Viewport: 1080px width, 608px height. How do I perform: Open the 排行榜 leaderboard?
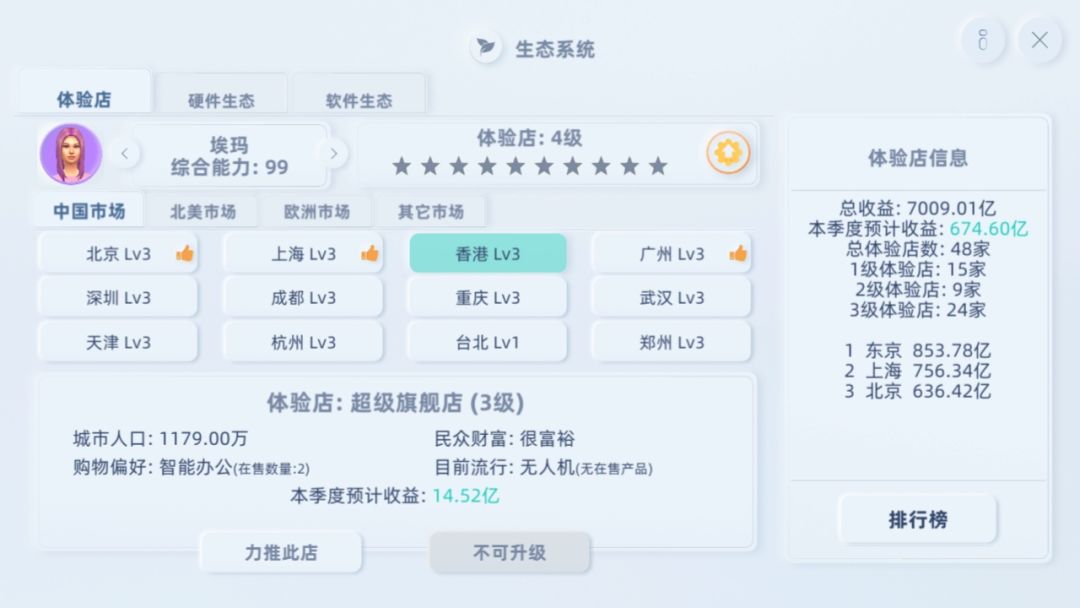(918, 520)
